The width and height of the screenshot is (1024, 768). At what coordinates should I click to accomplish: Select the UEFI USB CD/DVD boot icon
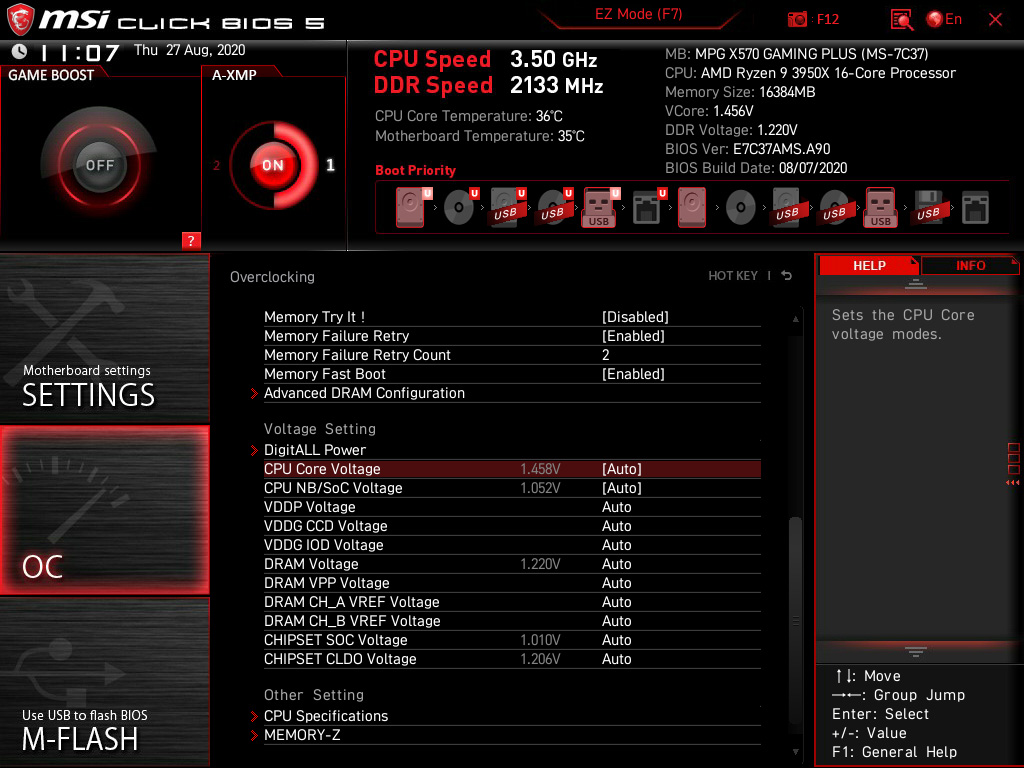coord(554,208)
